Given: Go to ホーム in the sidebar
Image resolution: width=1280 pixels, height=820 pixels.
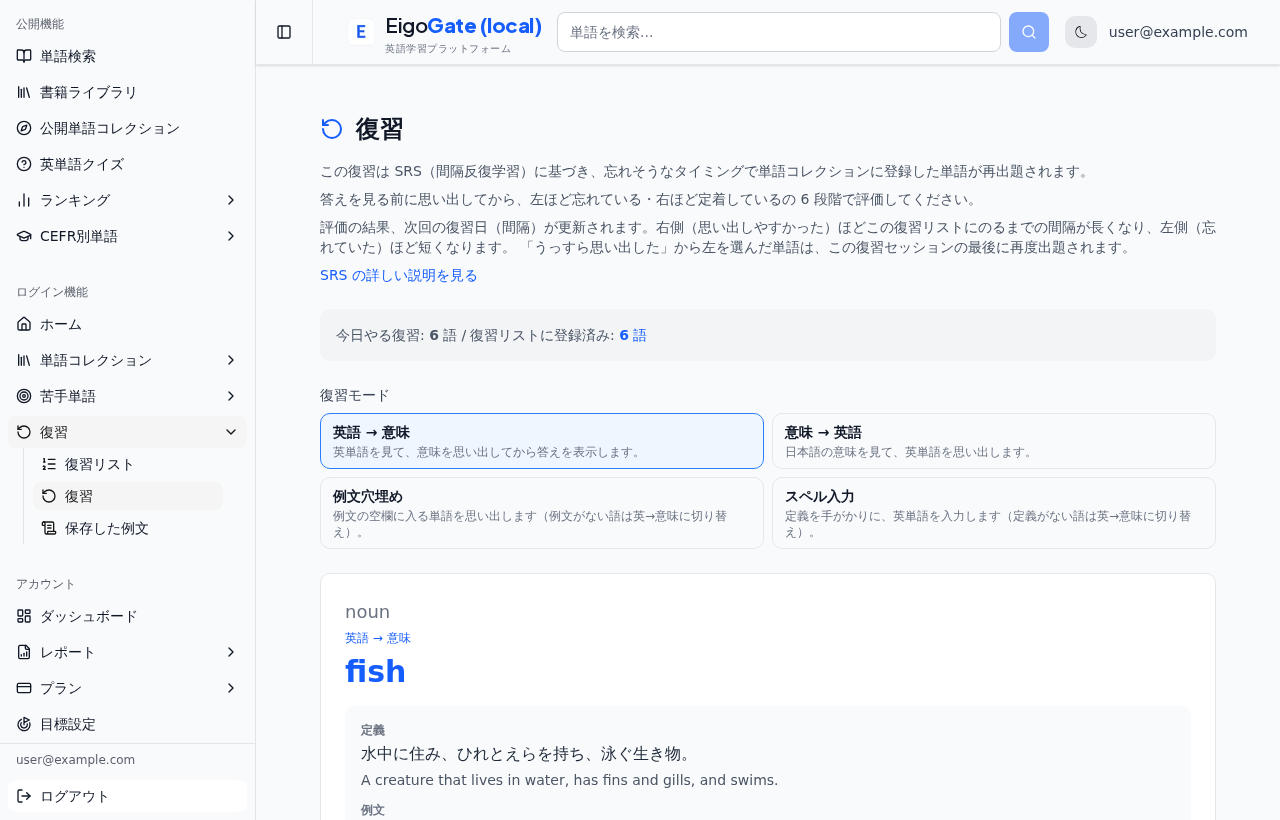Looking at the screenshot, I should pyautogui.click(x=127, y=324).
